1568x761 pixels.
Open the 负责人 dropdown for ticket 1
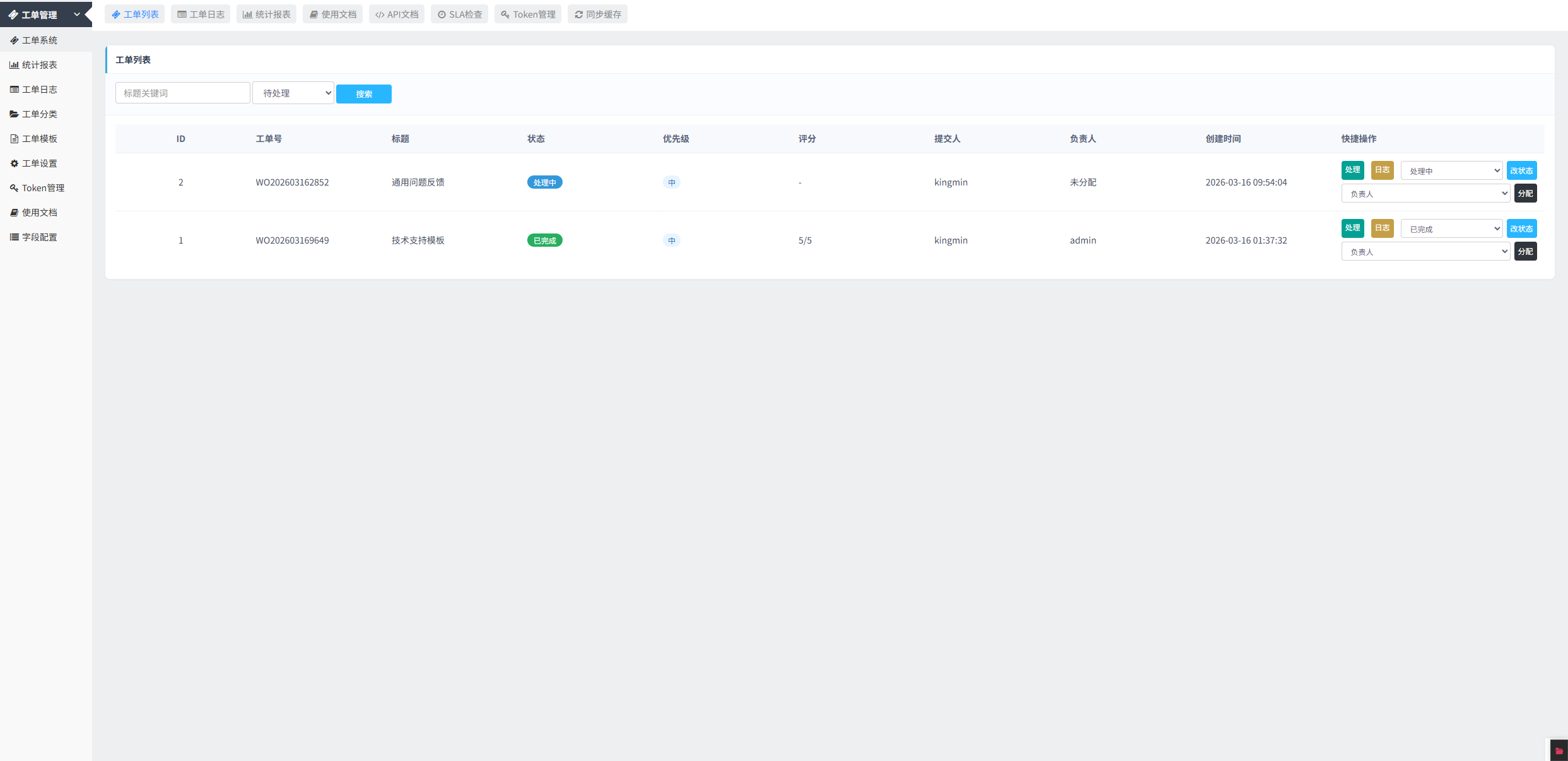click(x=1425, y=252)
